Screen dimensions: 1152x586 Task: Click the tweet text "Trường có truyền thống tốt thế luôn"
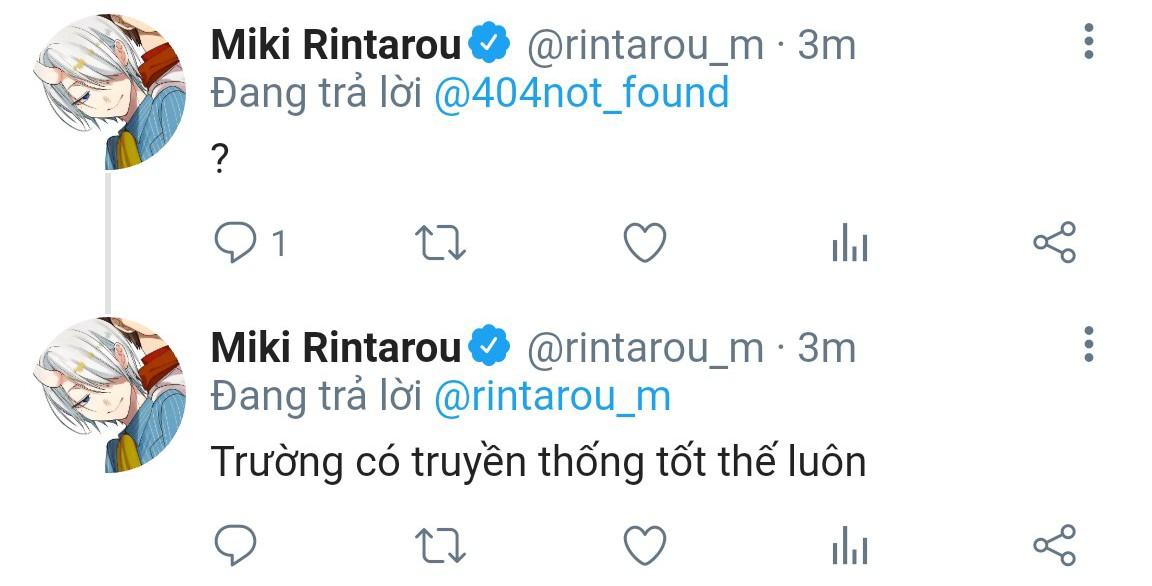coord(538,462)
